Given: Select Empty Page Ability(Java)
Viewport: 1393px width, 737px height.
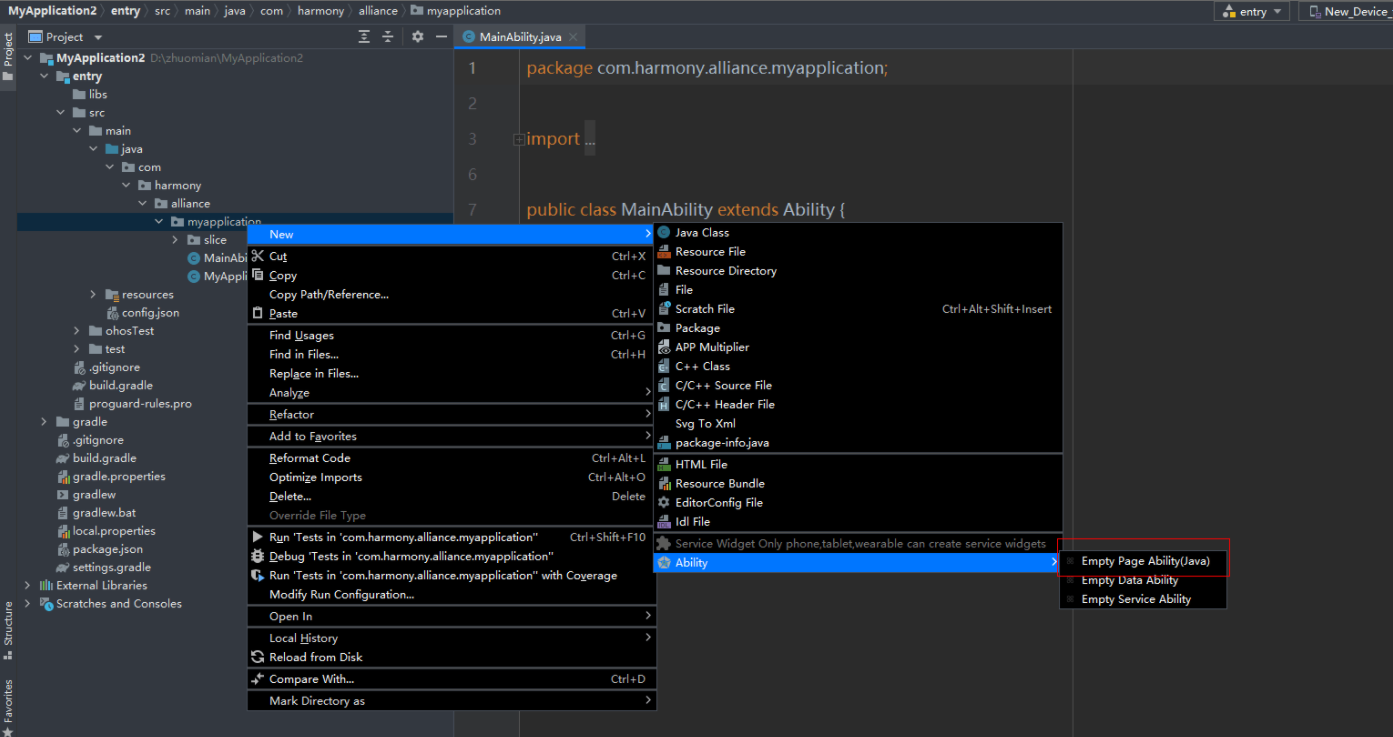Looking at the screenshot, I should (x=1143, y=561).
